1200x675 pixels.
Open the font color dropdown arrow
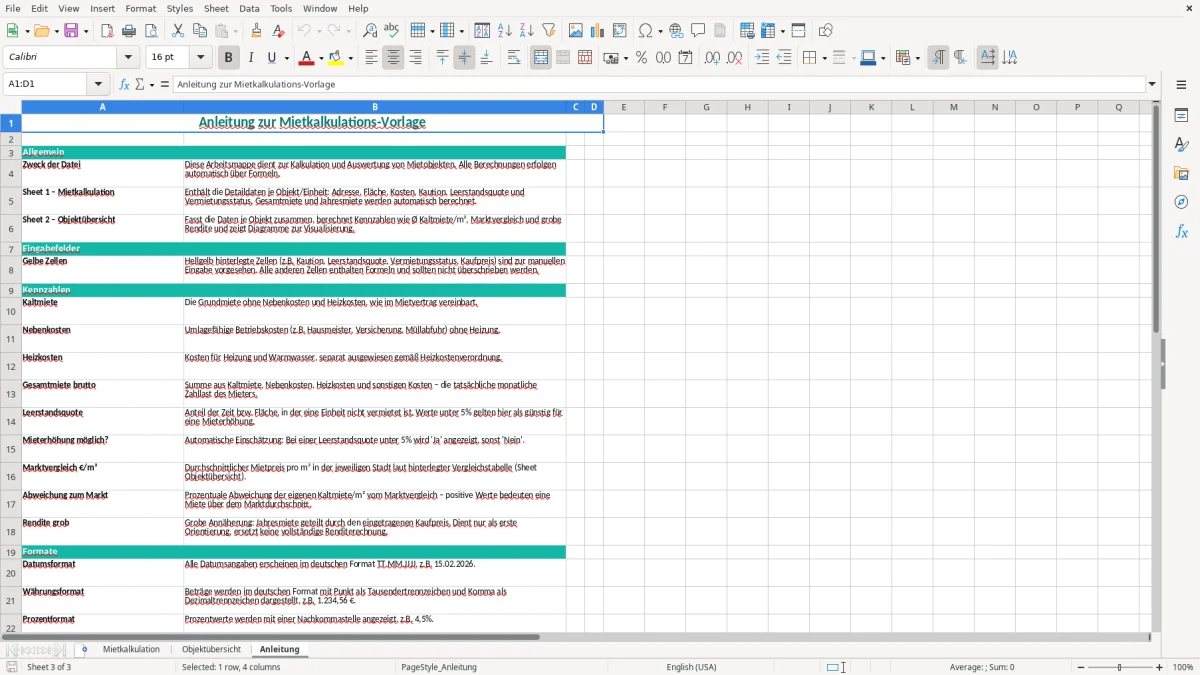[x=321, y=58]
